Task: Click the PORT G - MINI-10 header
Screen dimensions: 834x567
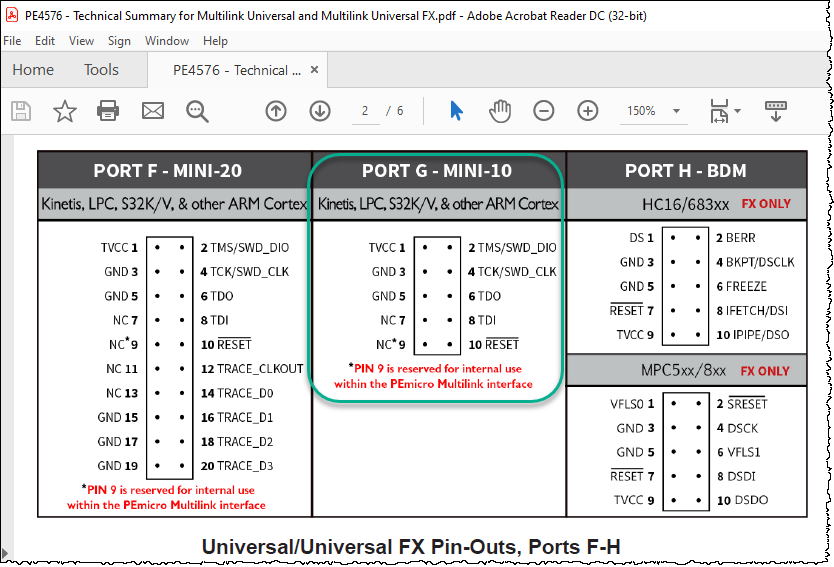Action: coord(437,171)
